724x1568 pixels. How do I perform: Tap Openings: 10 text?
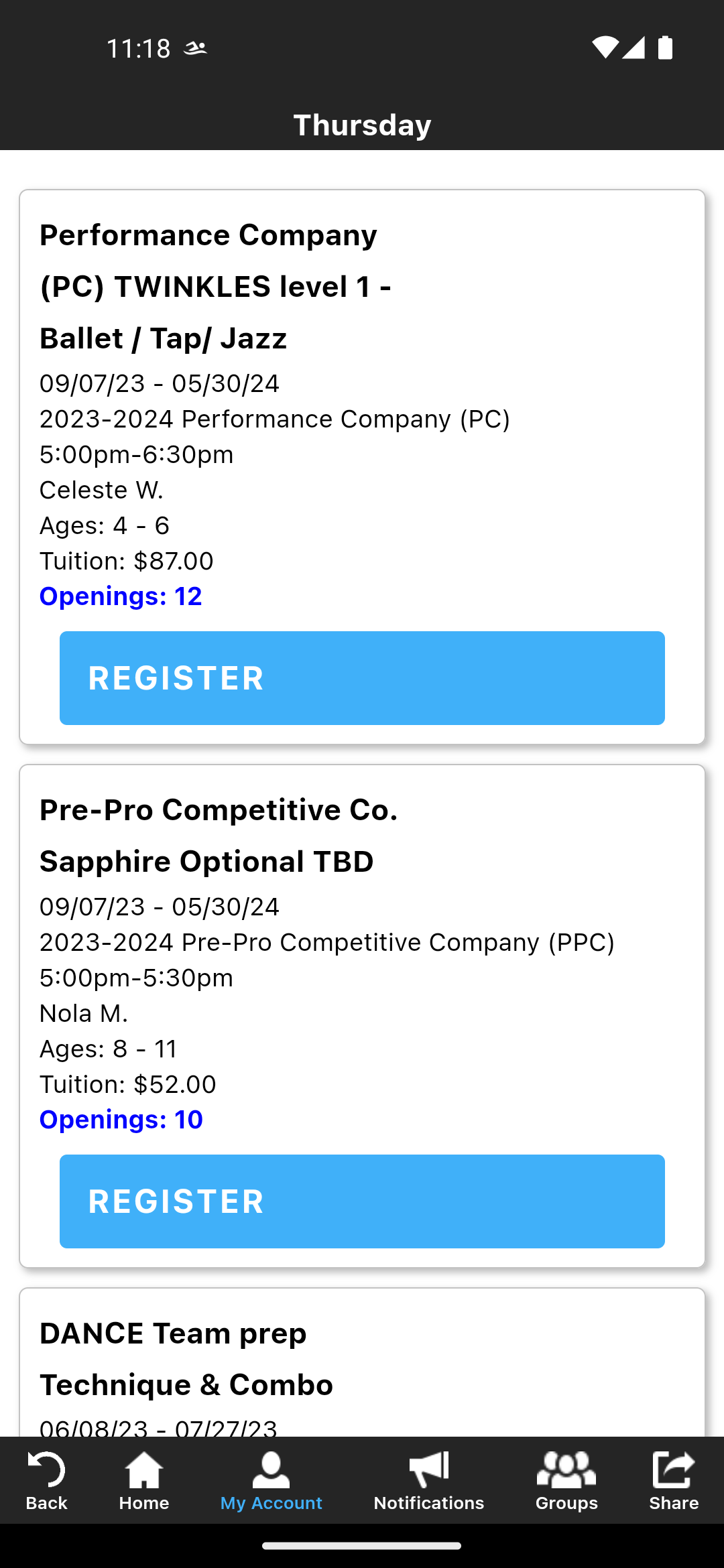[x=121, y=1120]
